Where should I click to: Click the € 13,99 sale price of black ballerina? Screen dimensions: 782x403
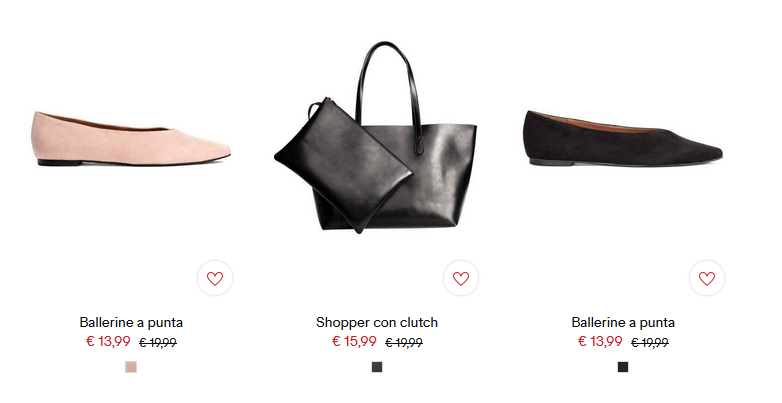tap(600, 342)
